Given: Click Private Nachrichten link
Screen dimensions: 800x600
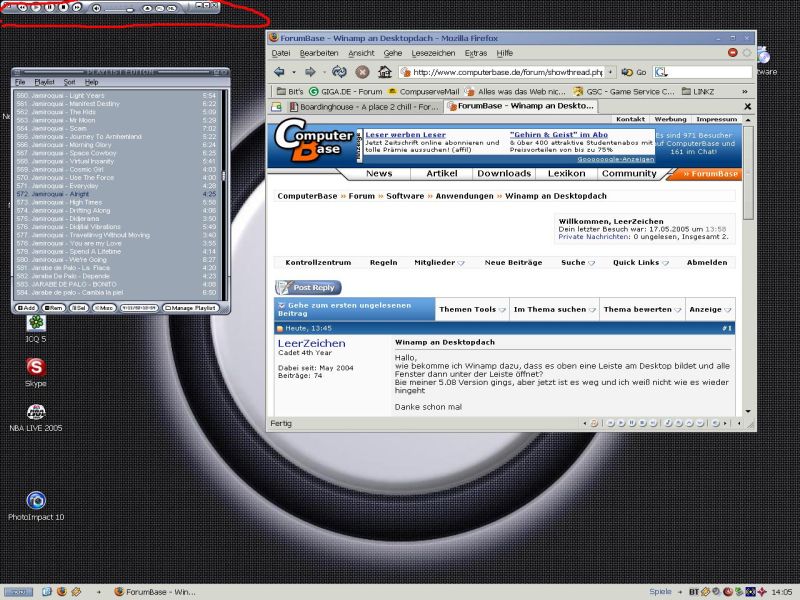Looking at the screenshot, I should click(594, 237).
